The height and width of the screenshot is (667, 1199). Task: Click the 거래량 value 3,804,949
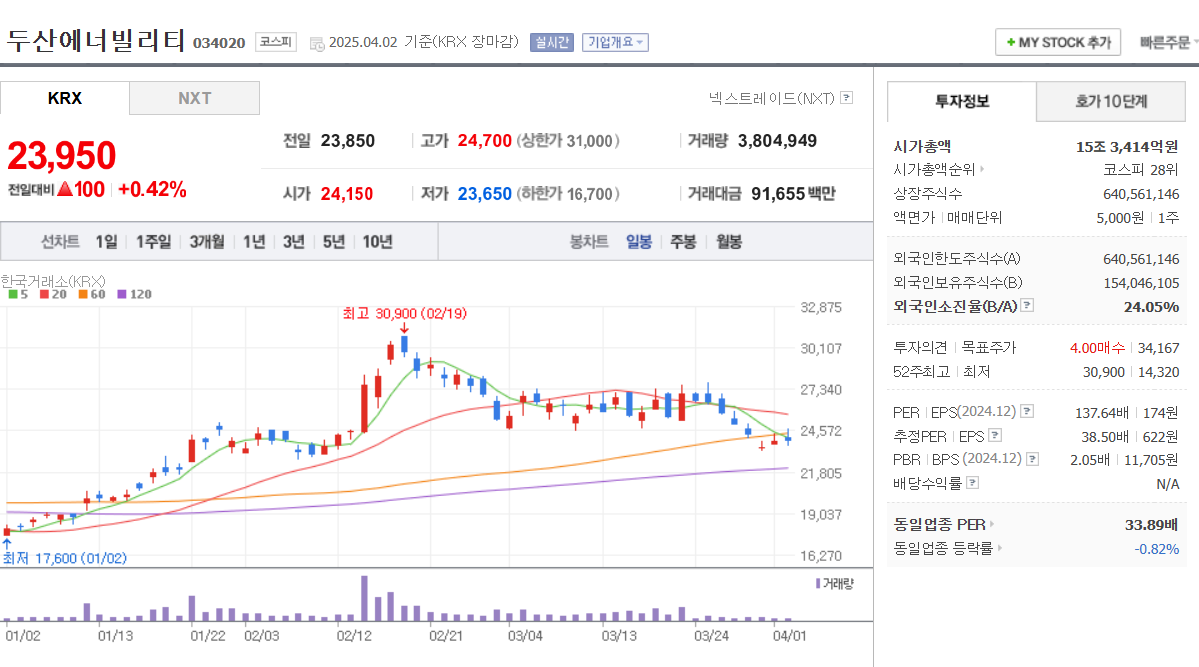click(x=777, y=141)
